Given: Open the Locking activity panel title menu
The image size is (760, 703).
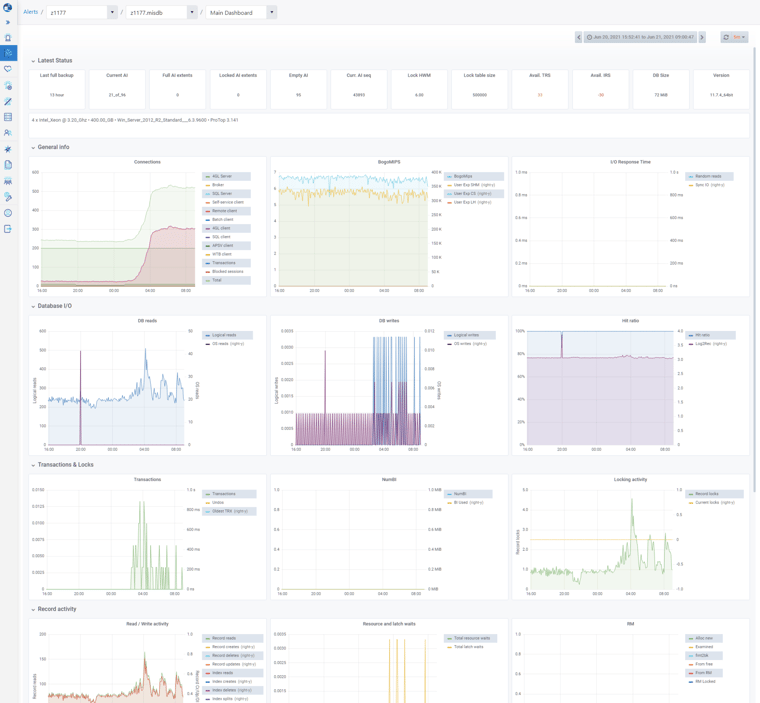Looking at the screenshot, I should [x=630, y=479].
